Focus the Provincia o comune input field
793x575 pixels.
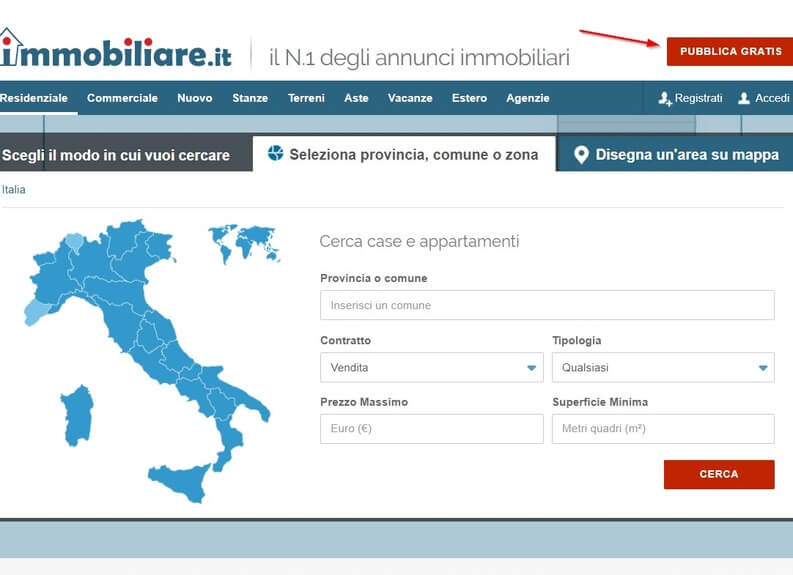547,305
